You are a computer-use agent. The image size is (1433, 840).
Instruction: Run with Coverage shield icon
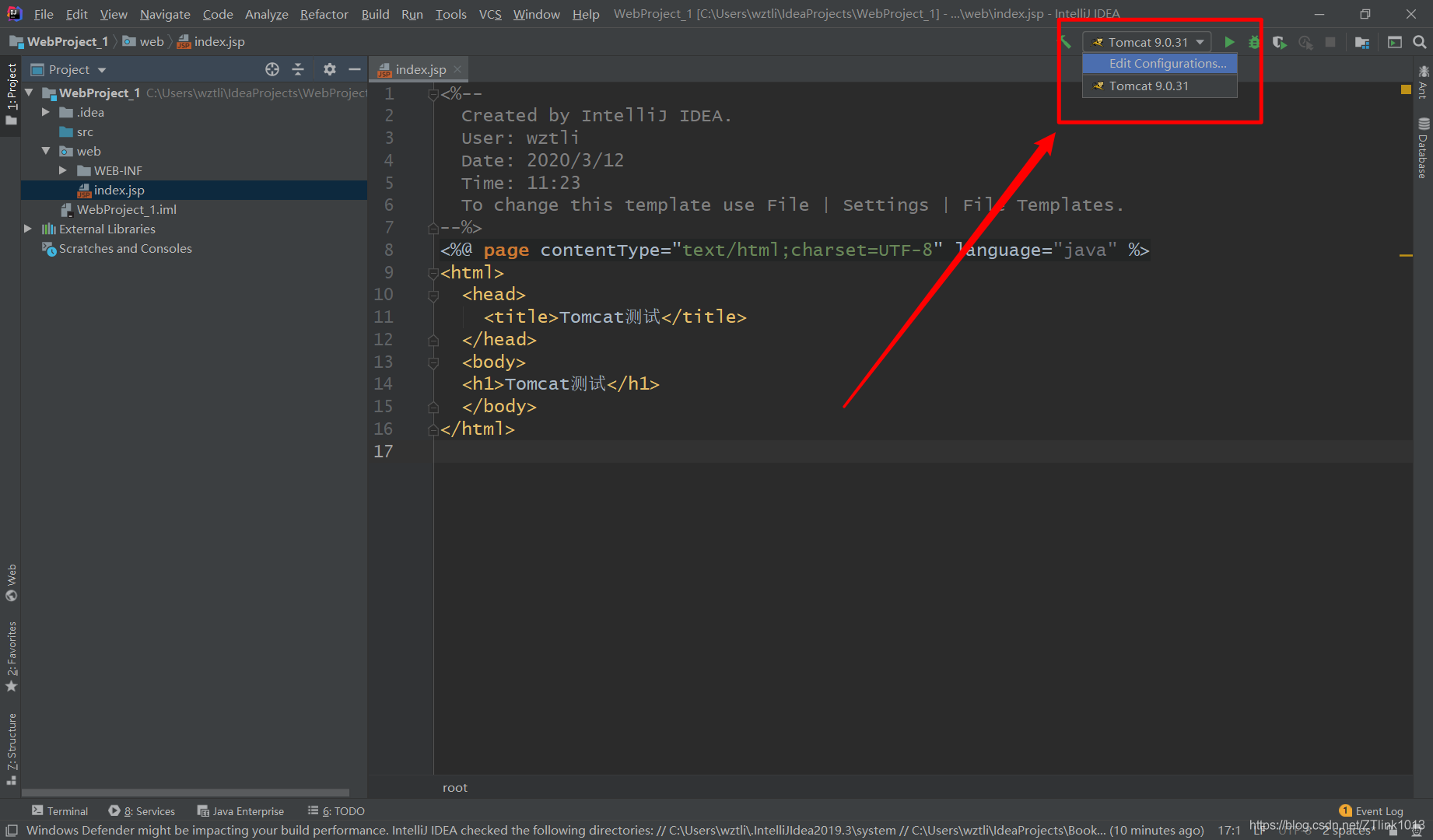pos(1280,42)
